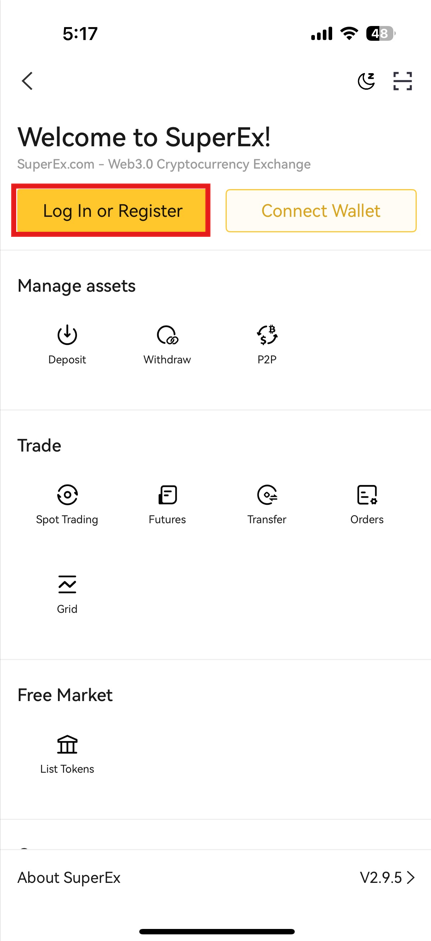Toggle dark mode moon icon
The height and width of the screenshot is (941, 431).
click(x=366, y=80)
